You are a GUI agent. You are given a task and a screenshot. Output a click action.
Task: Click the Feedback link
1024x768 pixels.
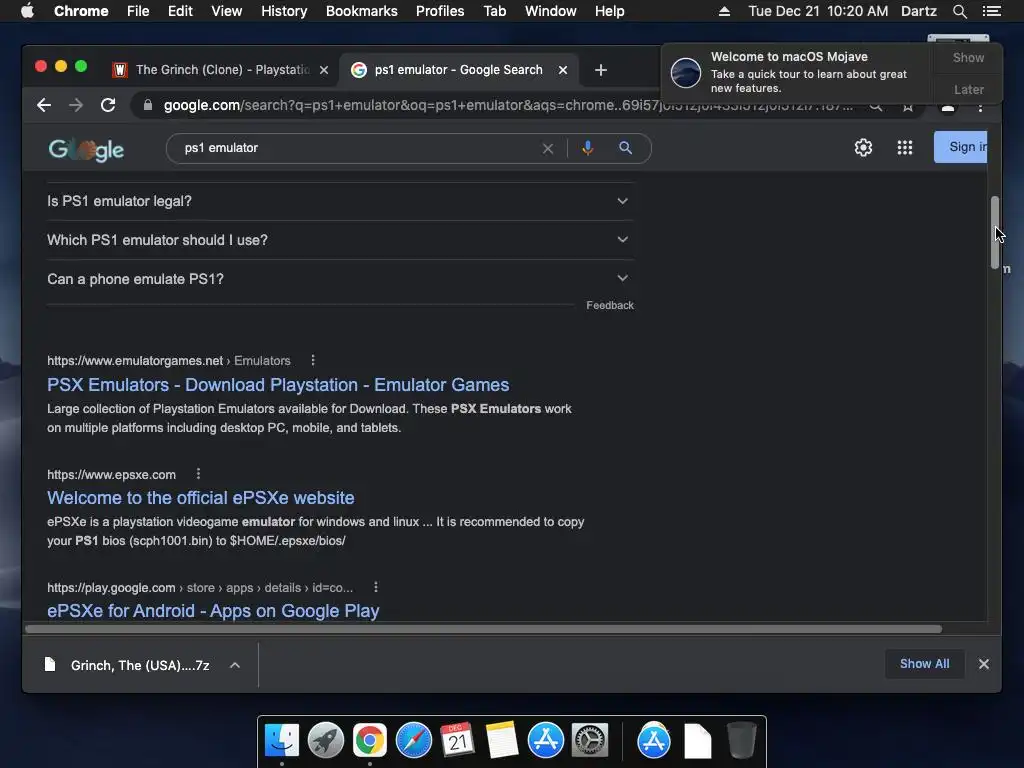tap(610, 305)
